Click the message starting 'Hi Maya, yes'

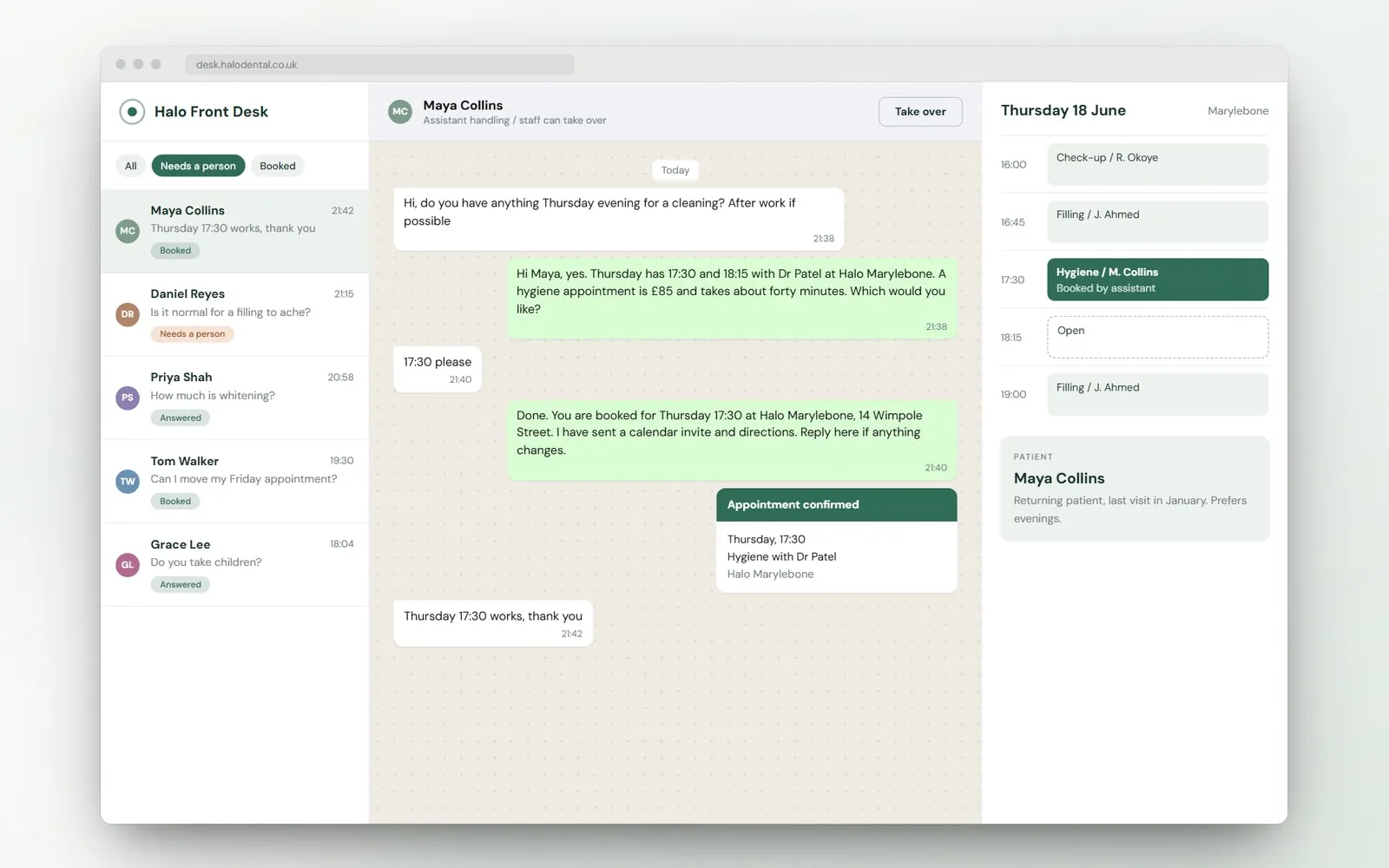732,299
